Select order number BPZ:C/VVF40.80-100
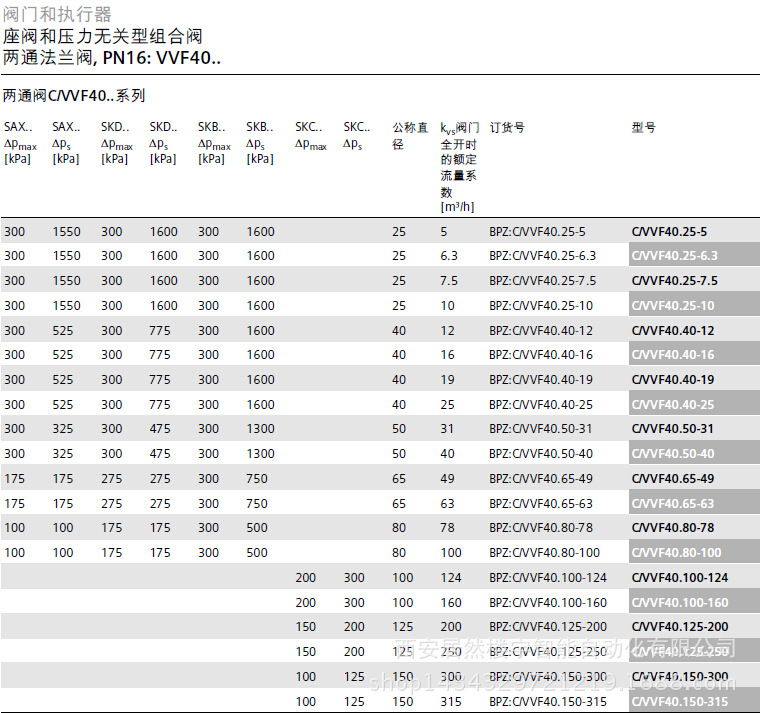Viewport: 761px width, 713px height. coord(544,553)
